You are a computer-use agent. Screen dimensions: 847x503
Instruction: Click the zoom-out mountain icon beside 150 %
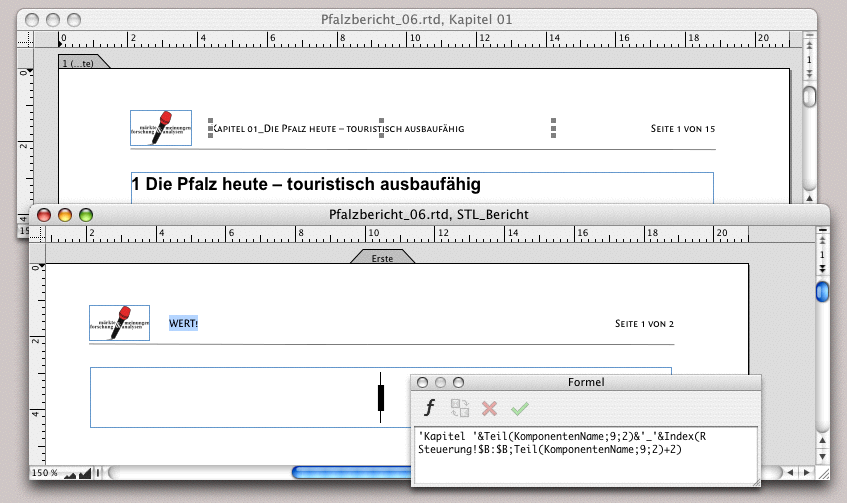point(71,472)
